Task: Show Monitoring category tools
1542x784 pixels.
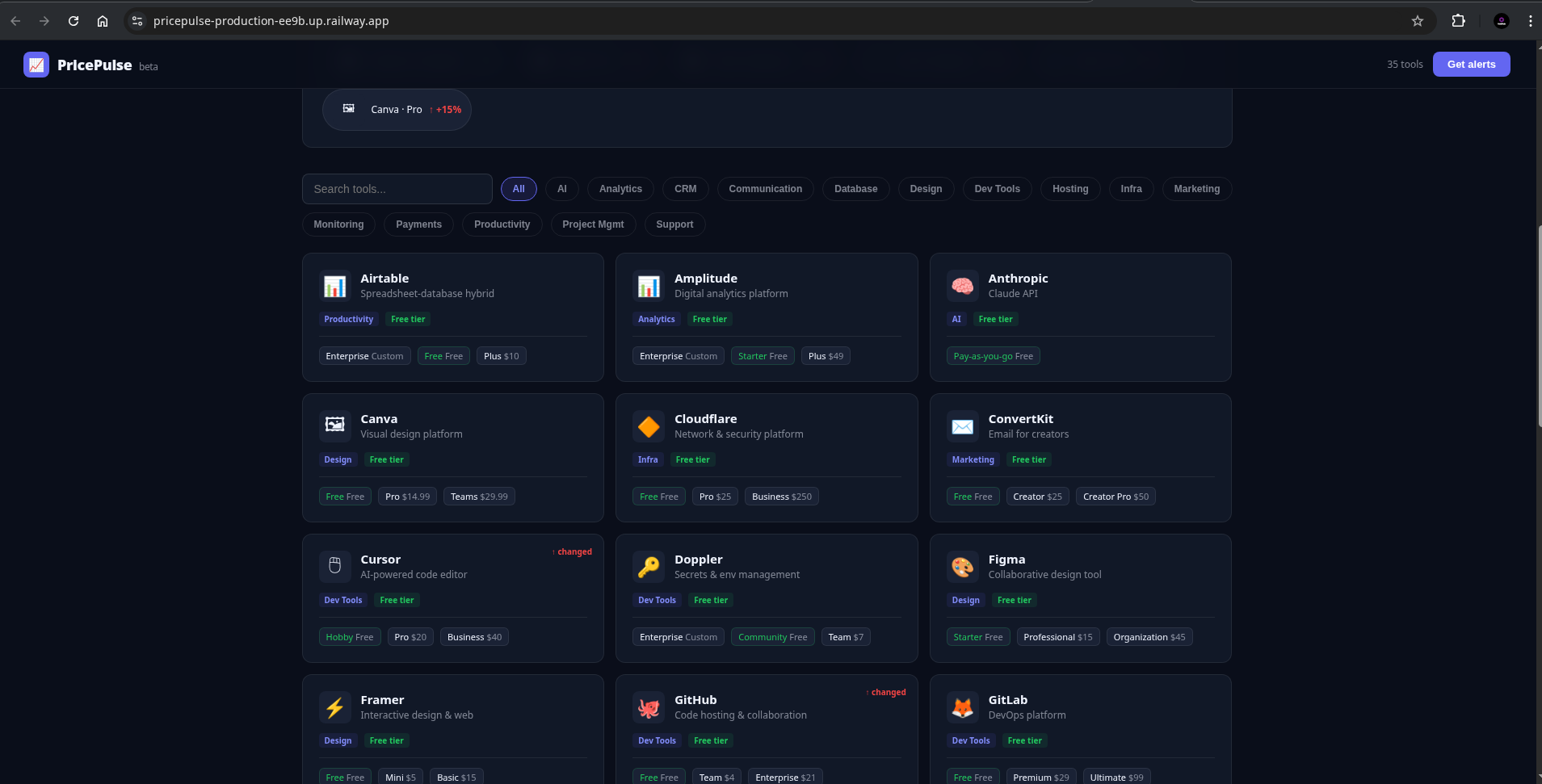Action: coord(338,224)
